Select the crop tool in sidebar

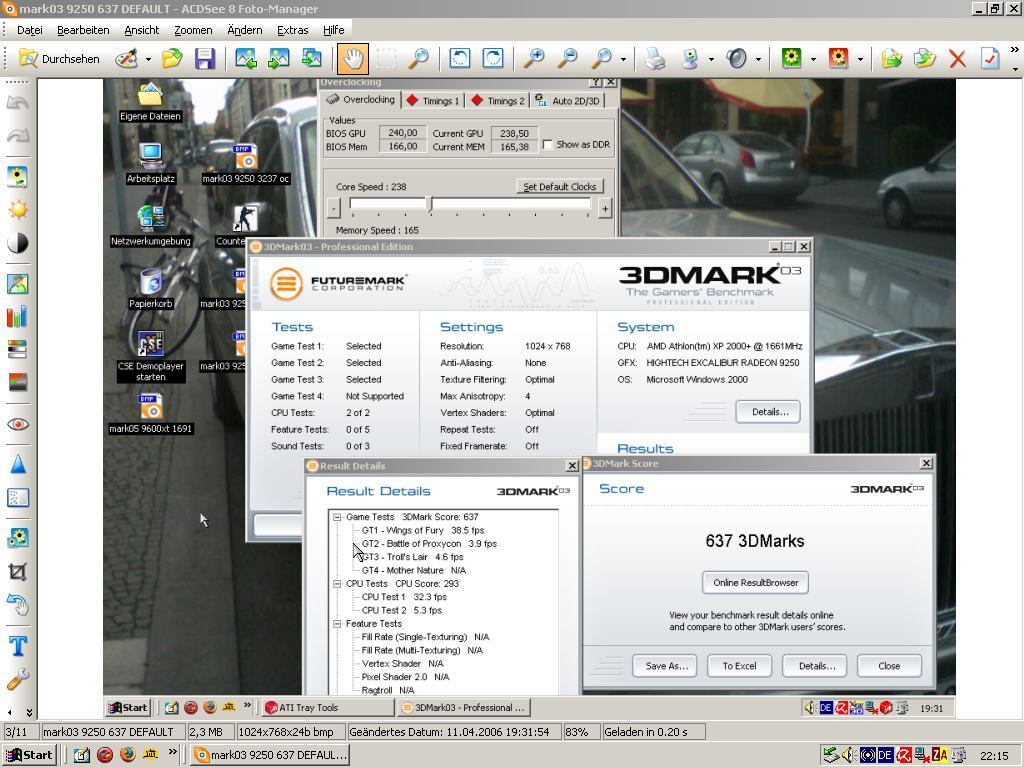pos(18,572)
